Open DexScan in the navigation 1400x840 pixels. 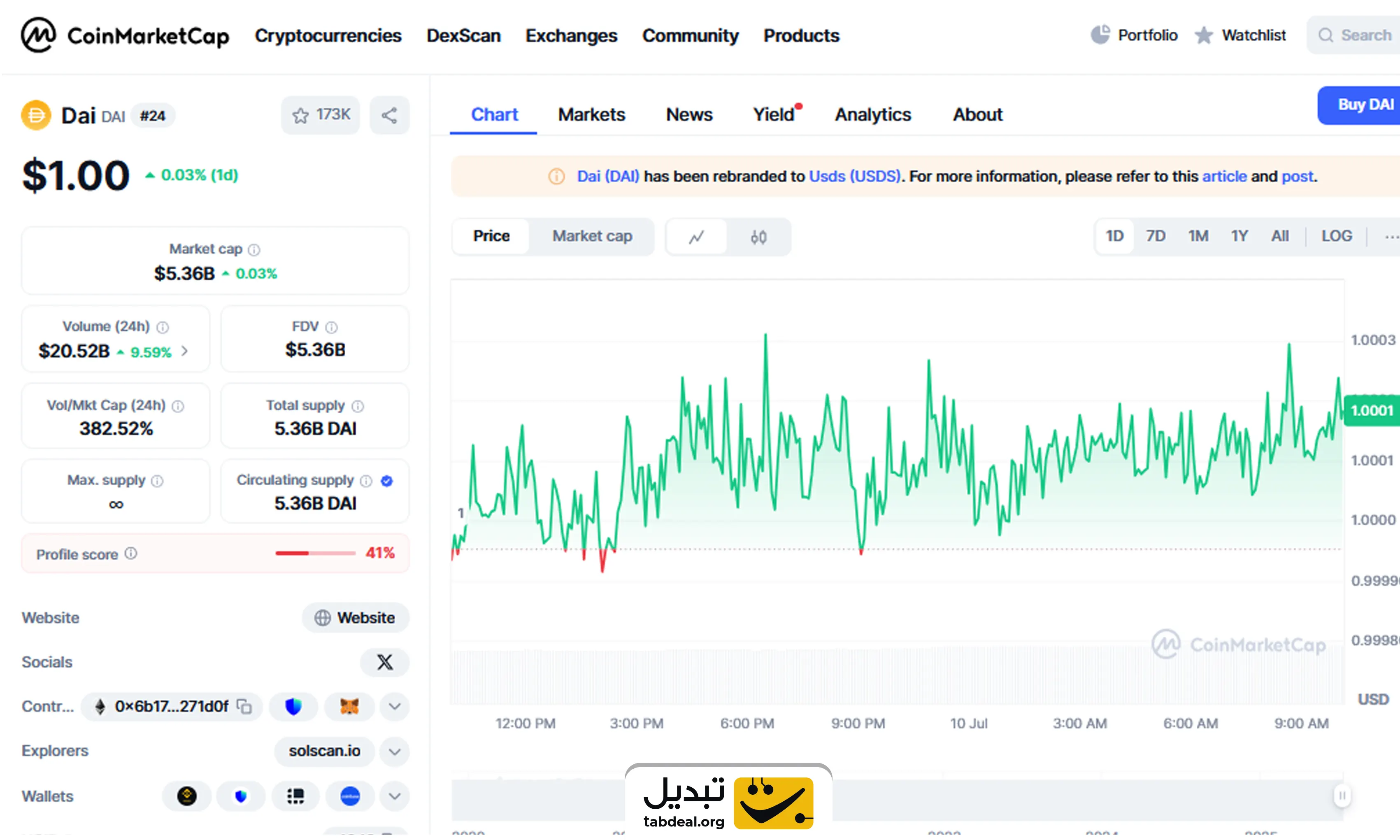[x=463, y=36]
